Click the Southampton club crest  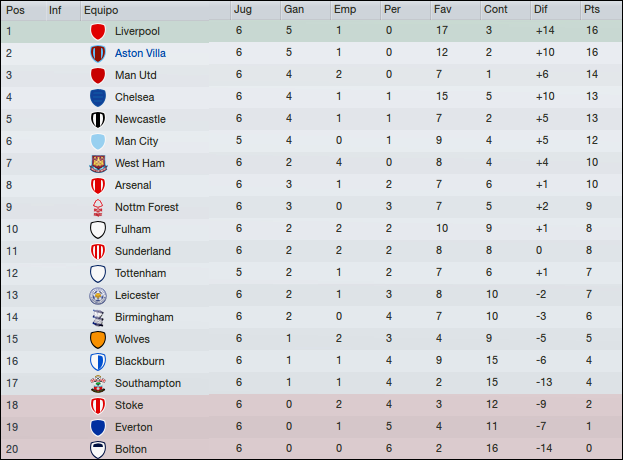click(98, 383)
